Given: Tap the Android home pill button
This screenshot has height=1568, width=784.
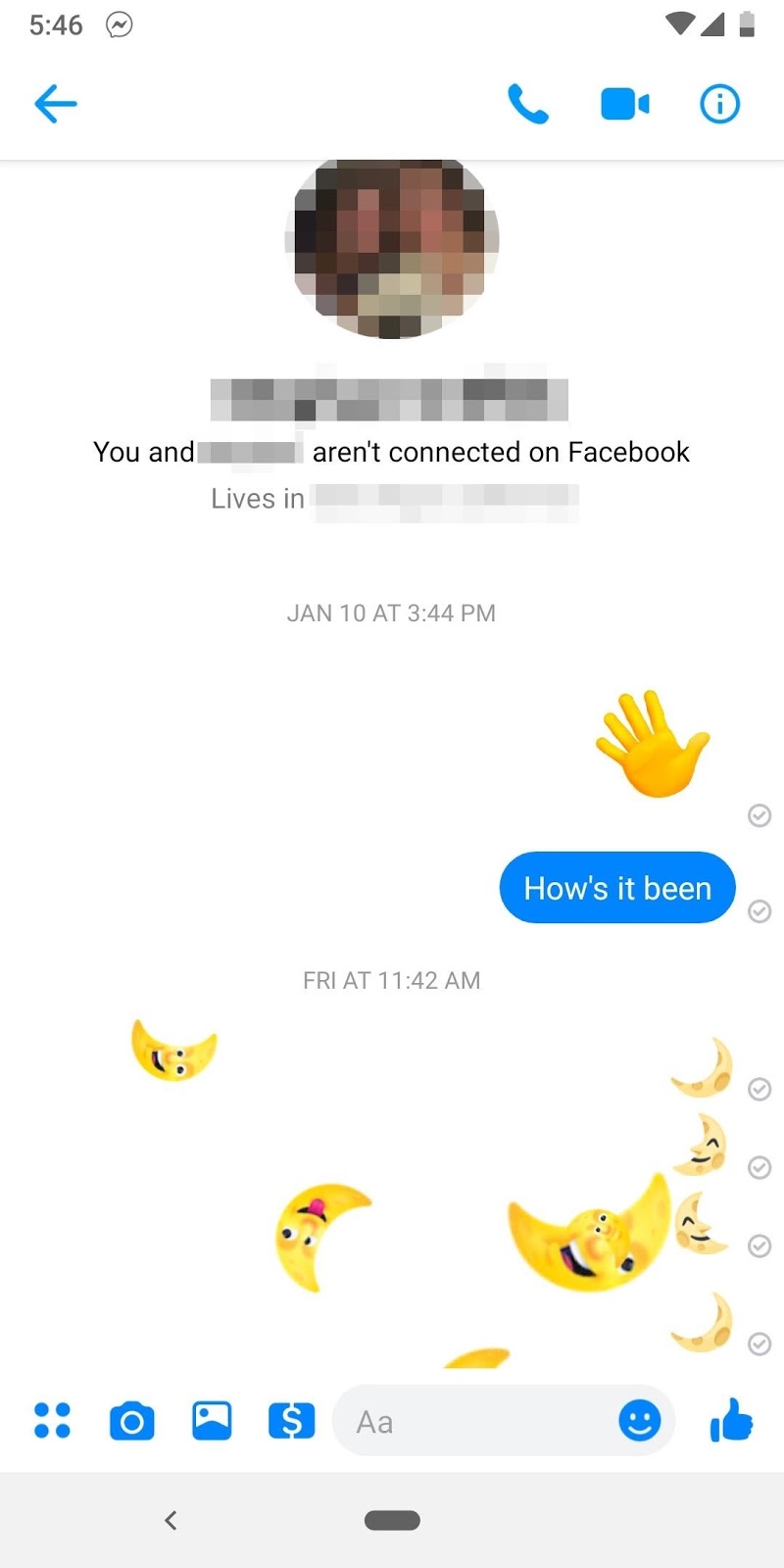Looking at the screenshot, I should click(392, 1520).
